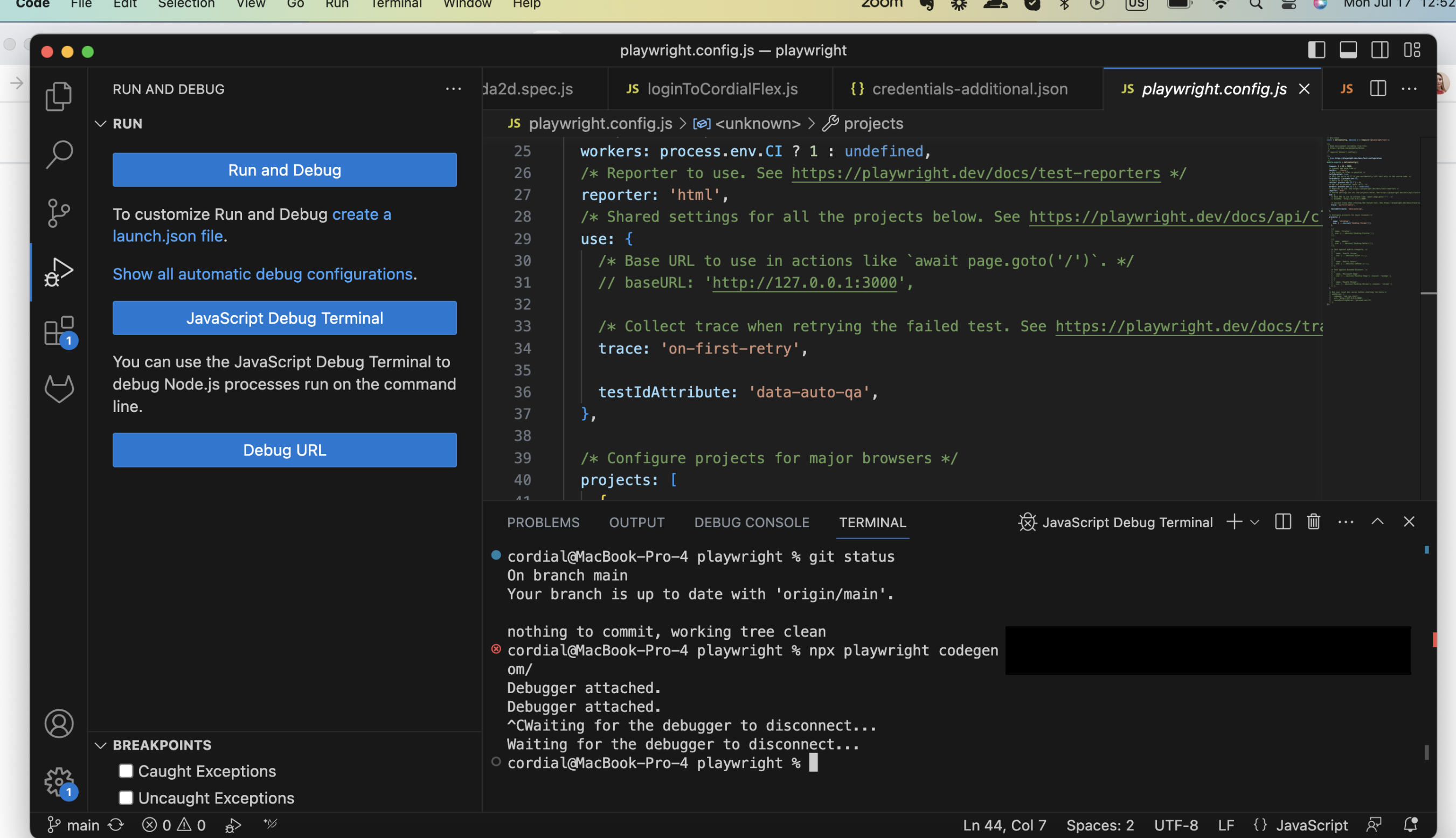Kill the active terminal with trash icon
The image size is (1456, 838).
pos(1313,521)
